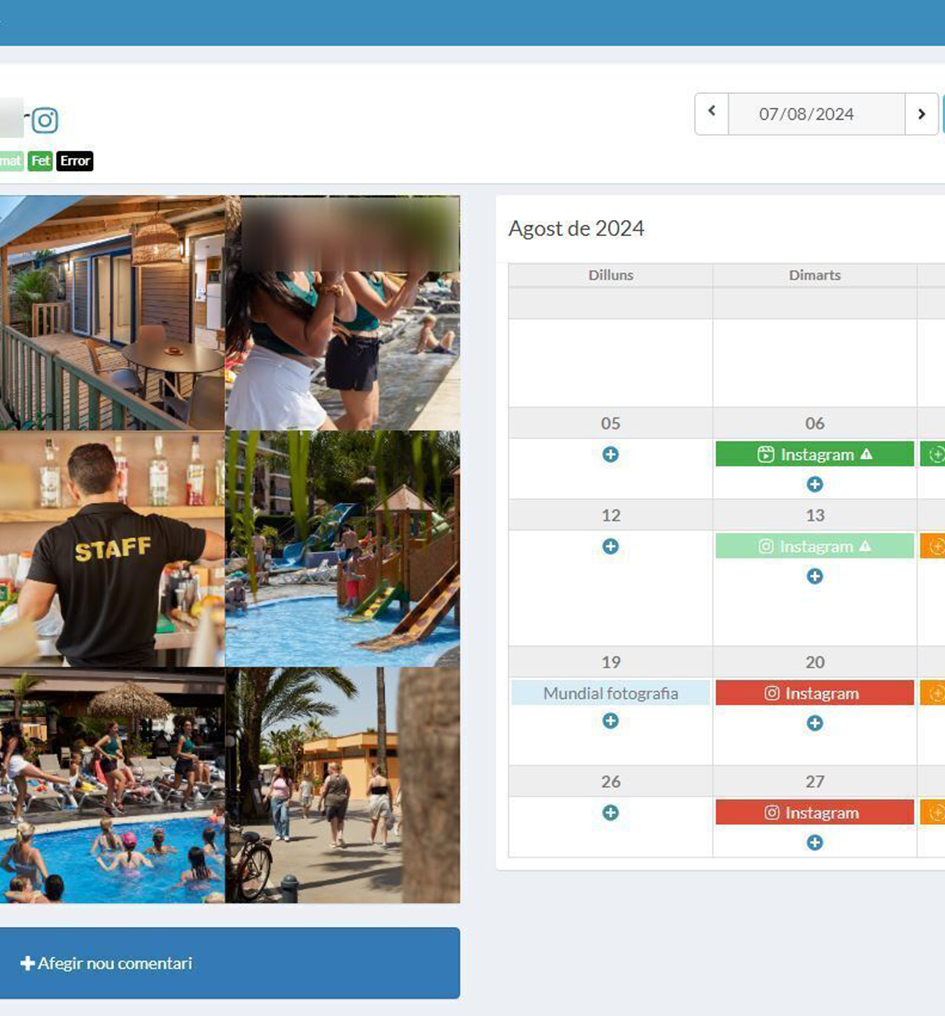Advance to the next date with right chevron
The width and height of the screenshot is (945, 1016).
(x=921, y=114)
